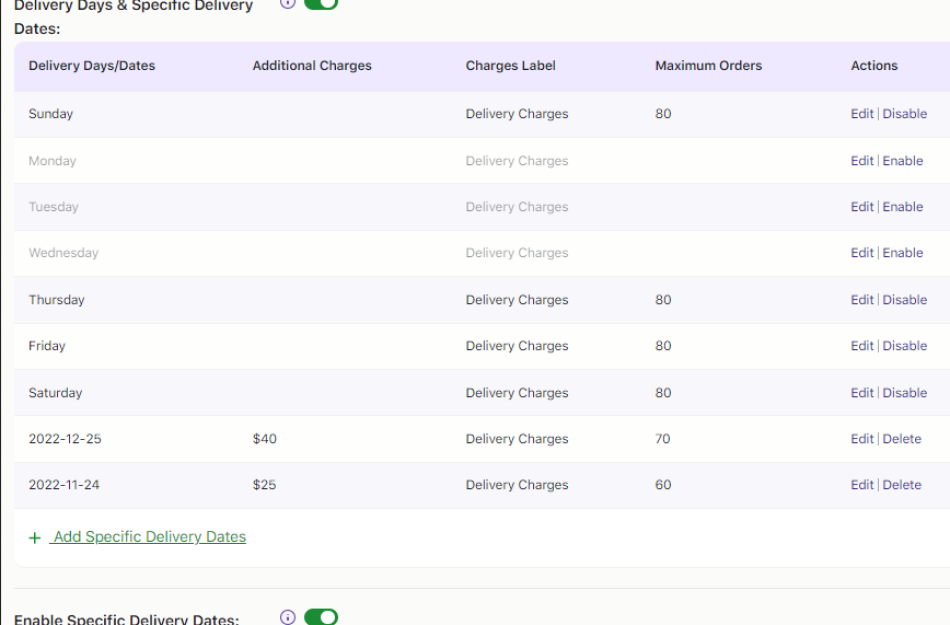This screenshot has width=950, height=625.
Task: Disable Sunday delivery
Action: click(x=906, y=113)
